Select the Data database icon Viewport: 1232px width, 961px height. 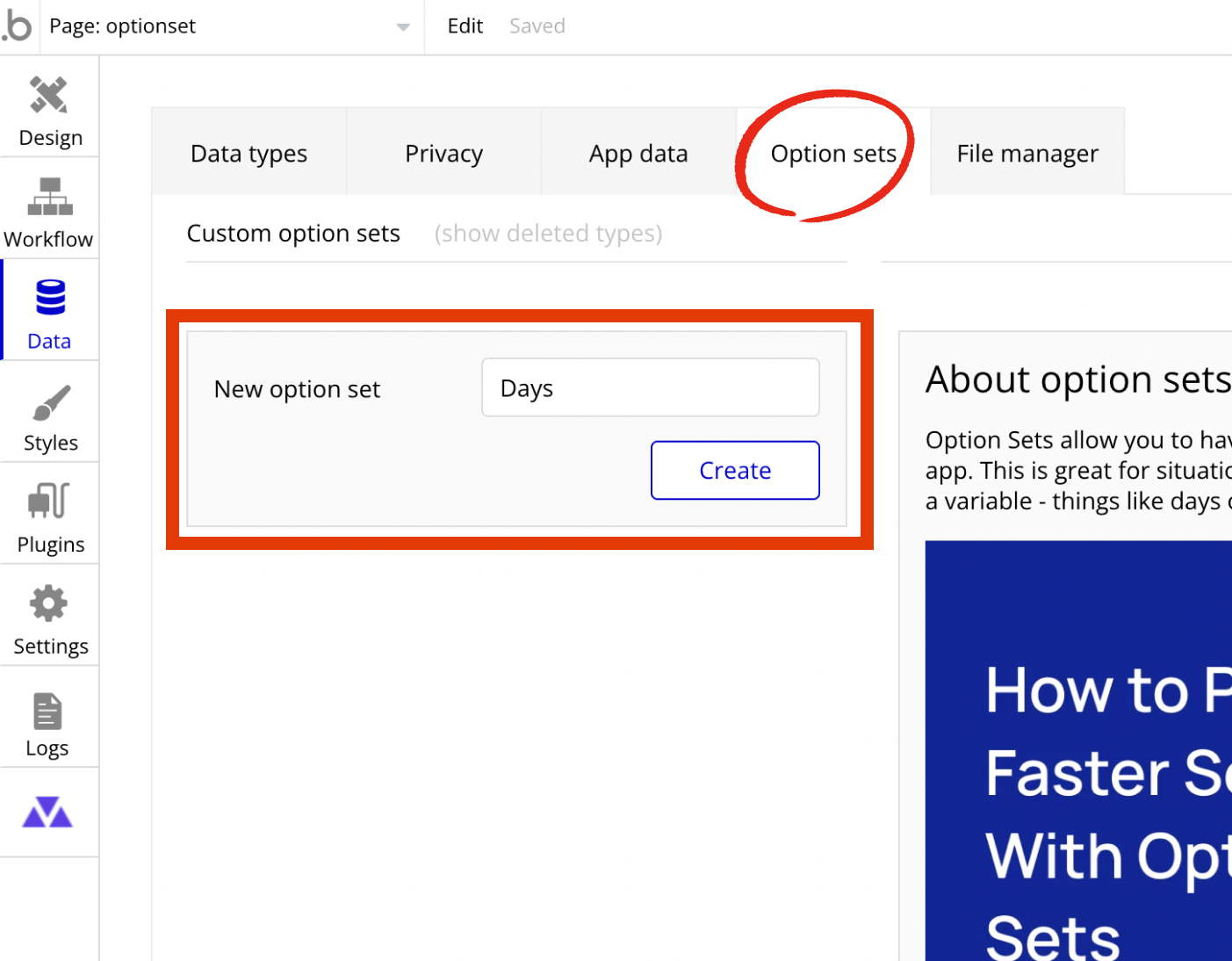[x=50, y=299]
